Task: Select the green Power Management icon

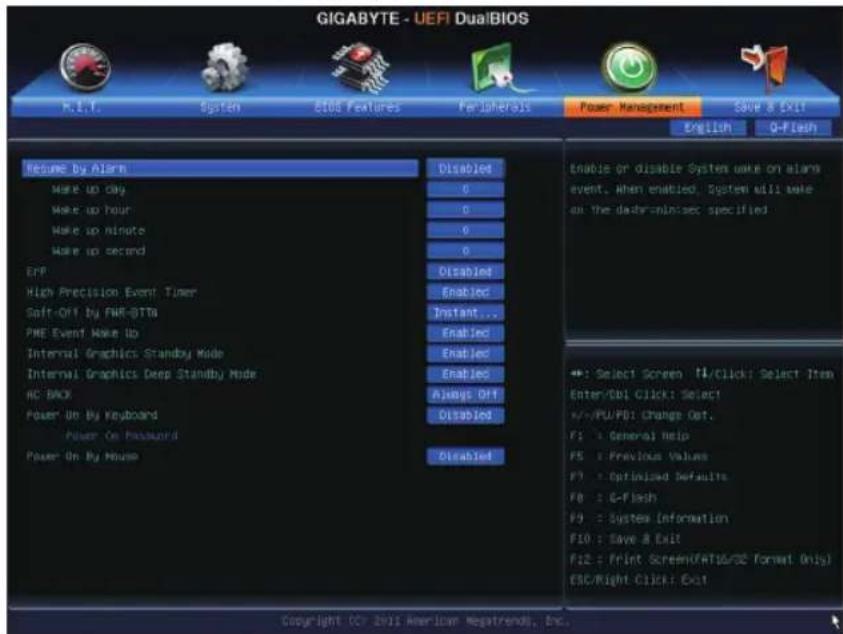Action: point(630,68)
